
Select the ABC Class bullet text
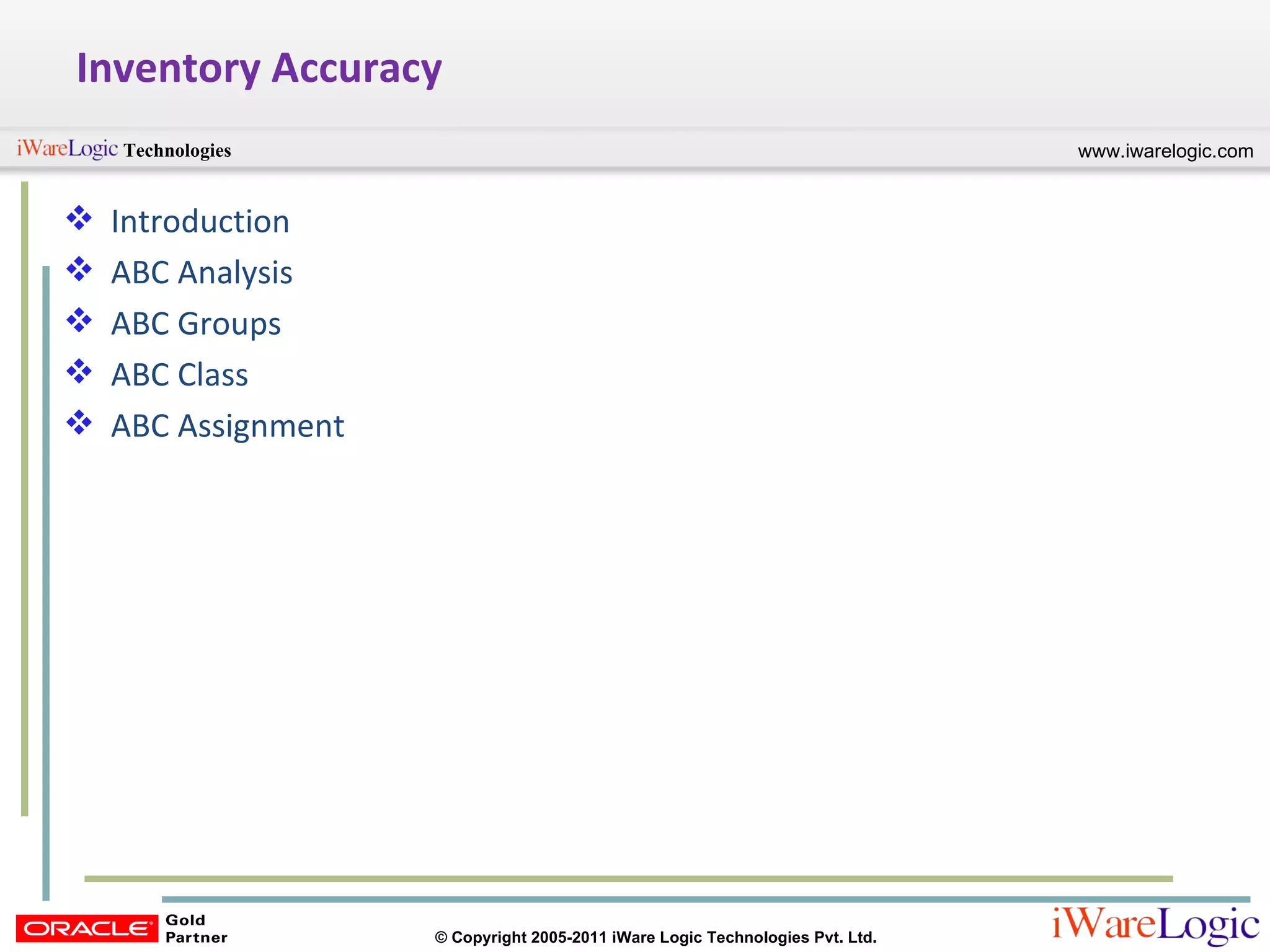point(180,374)
